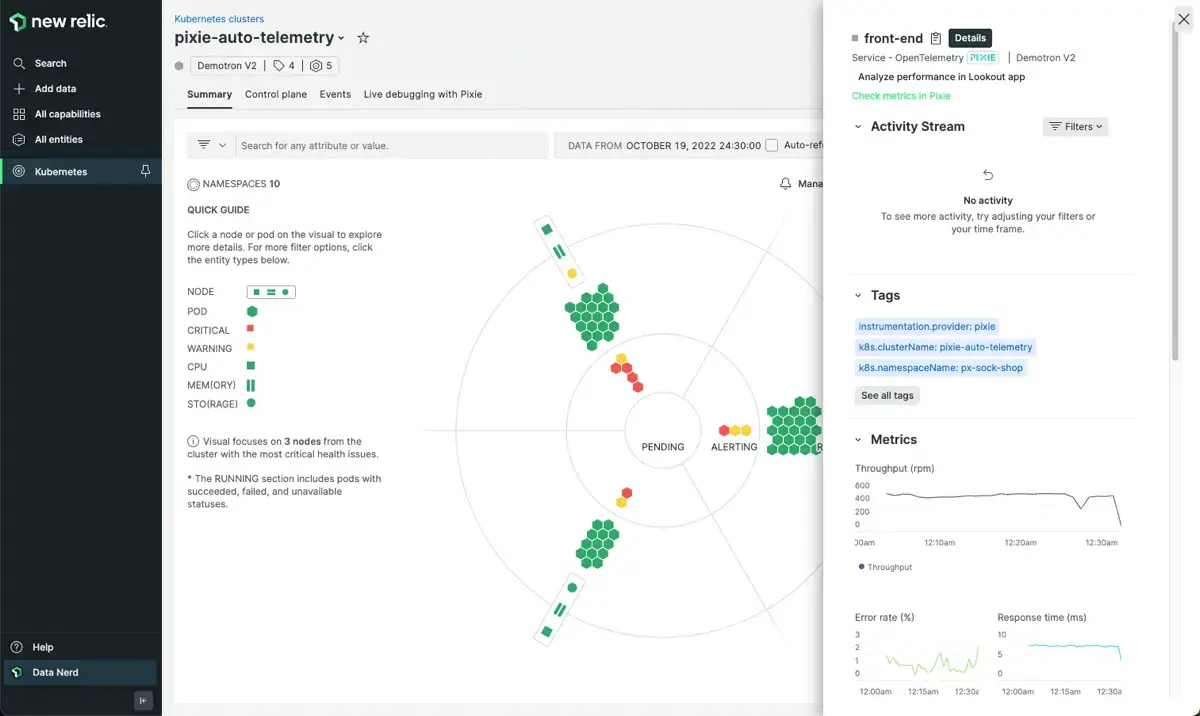1200x716 pixels.
Task: Copy front-end entity name clipboard icon
Action: 936,39
